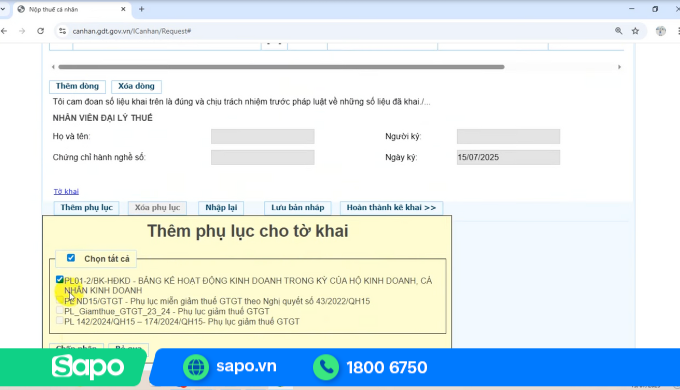Reload the page with refresh icon
The image size is (680, 390).
(x=40, y=31)
